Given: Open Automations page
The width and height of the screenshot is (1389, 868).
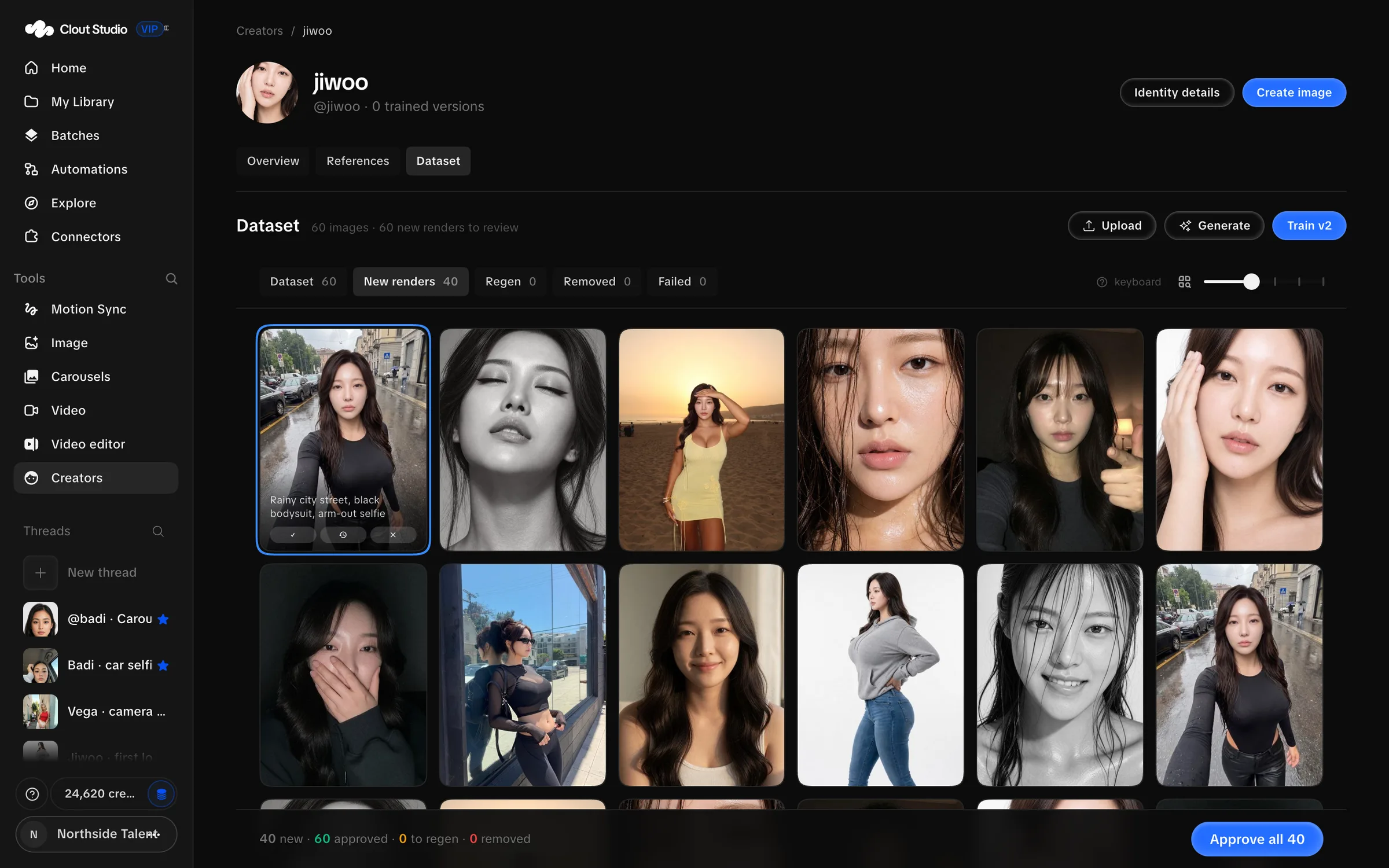Looking at the screenshot, I should tap(95, 169).
